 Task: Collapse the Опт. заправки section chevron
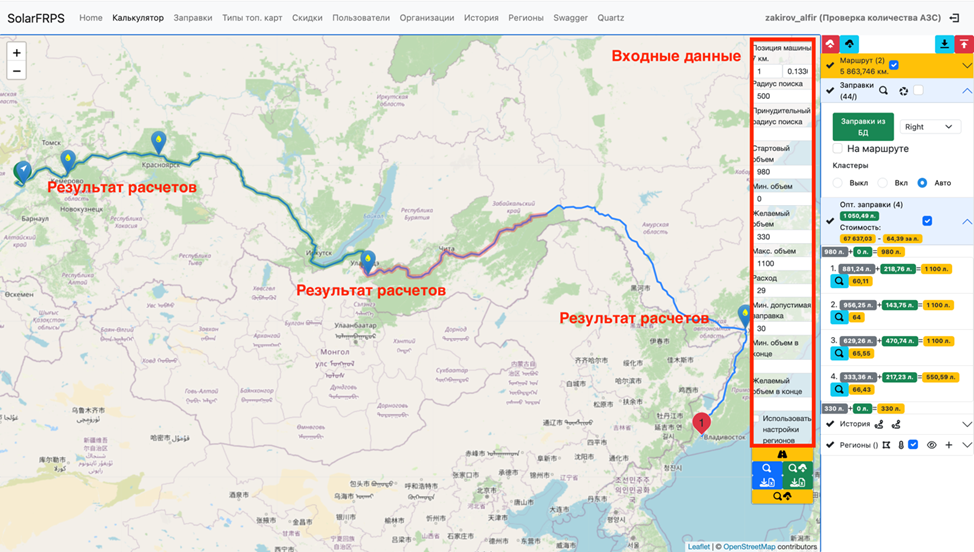coord(967,221)
